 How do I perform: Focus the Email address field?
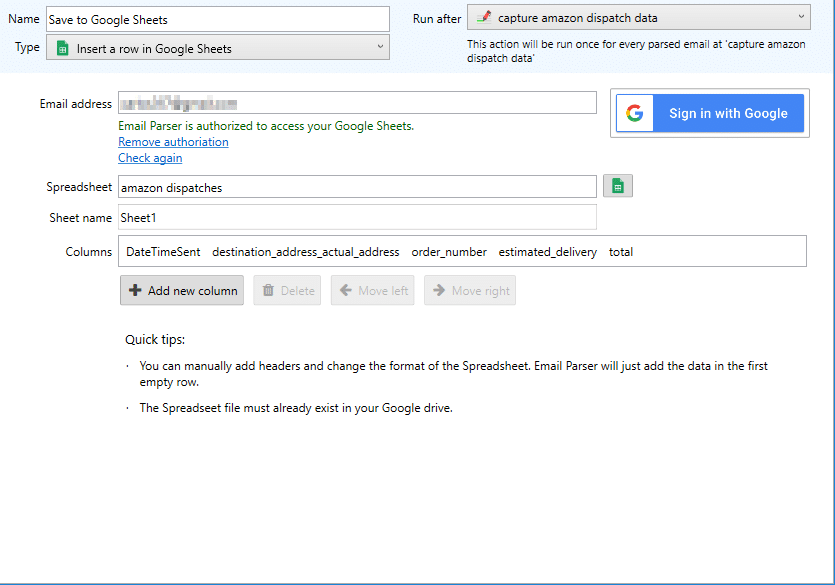click(357, 103)
